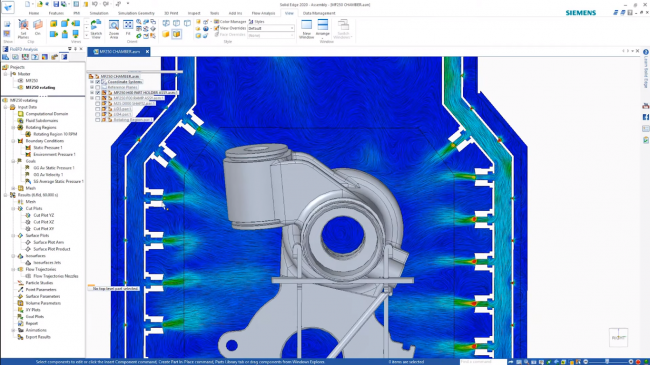Toggle MR250 H00 PART HOLDER checkbox
The width and height of the screenshot is (650, 365).
[x=98, y=93]
